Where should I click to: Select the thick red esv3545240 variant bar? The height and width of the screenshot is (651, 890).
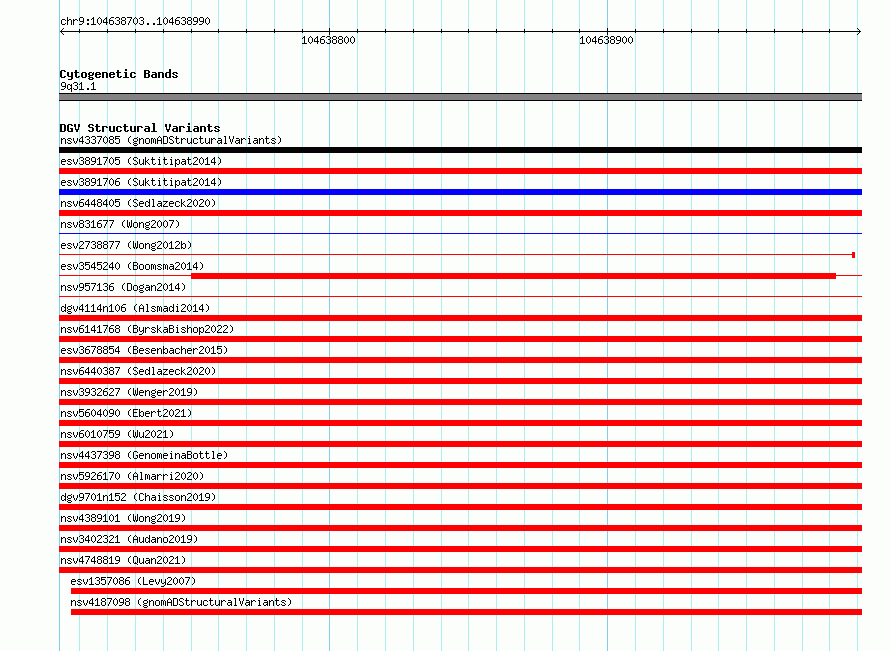[x=514, y=276]
